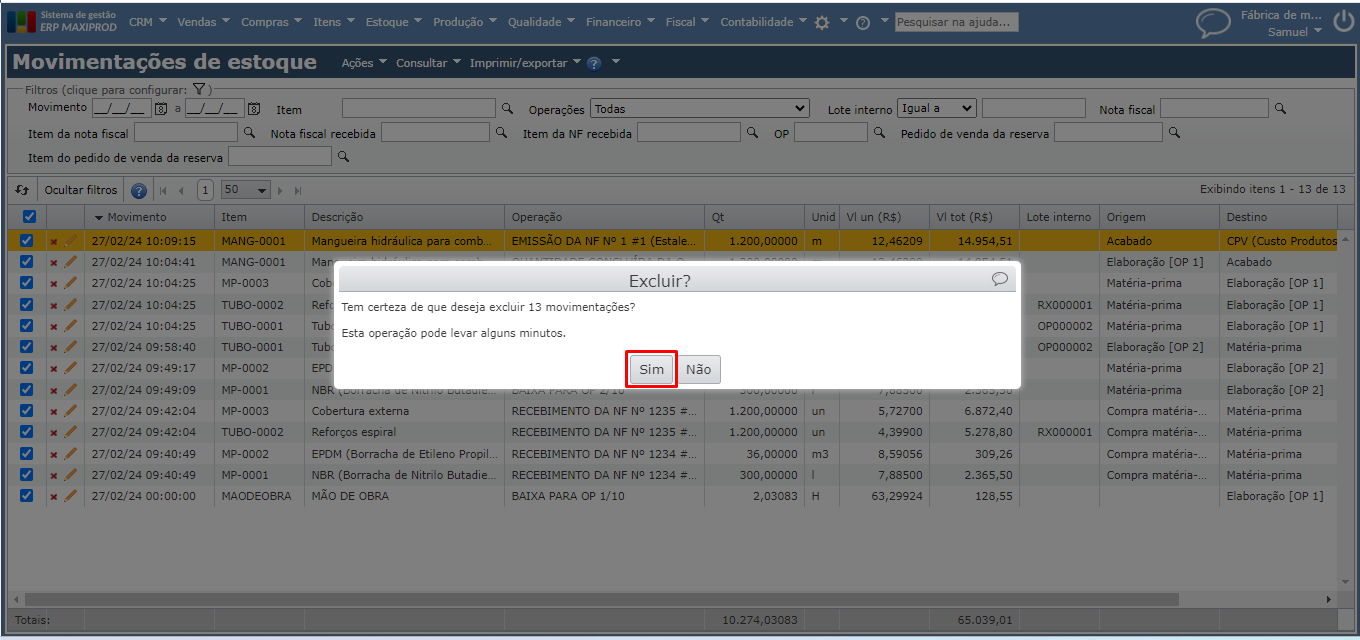Edit the MÃO DE OBRA row with pencil

(70, 496)
